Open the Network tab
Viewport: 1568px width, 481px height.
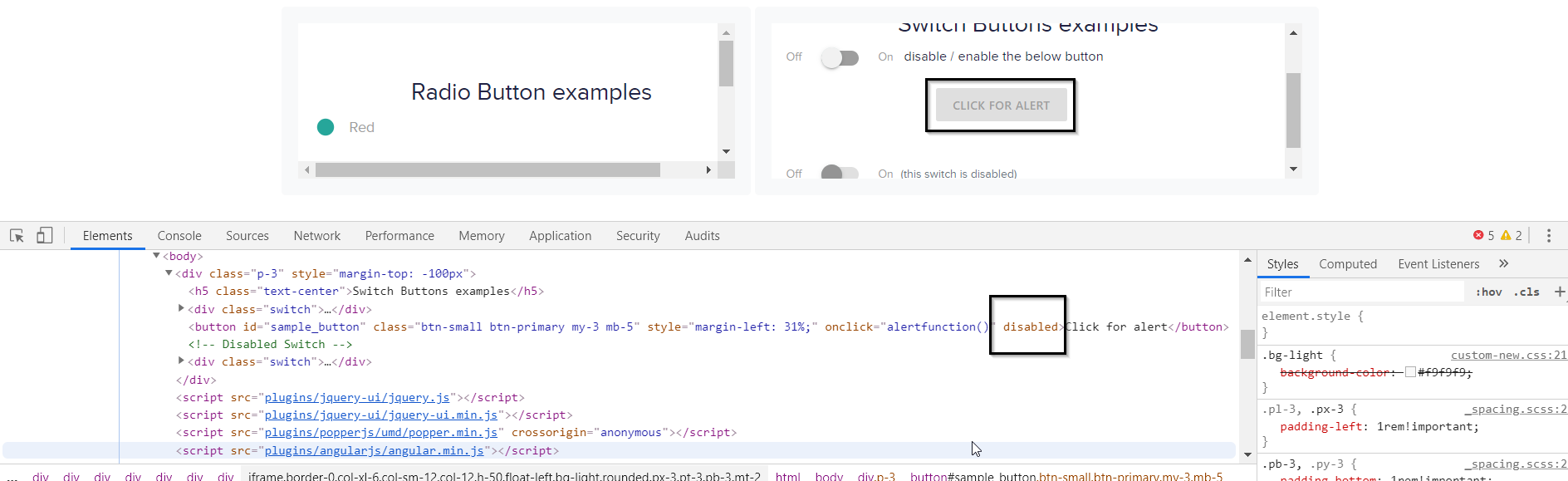[x=317, y=236]
